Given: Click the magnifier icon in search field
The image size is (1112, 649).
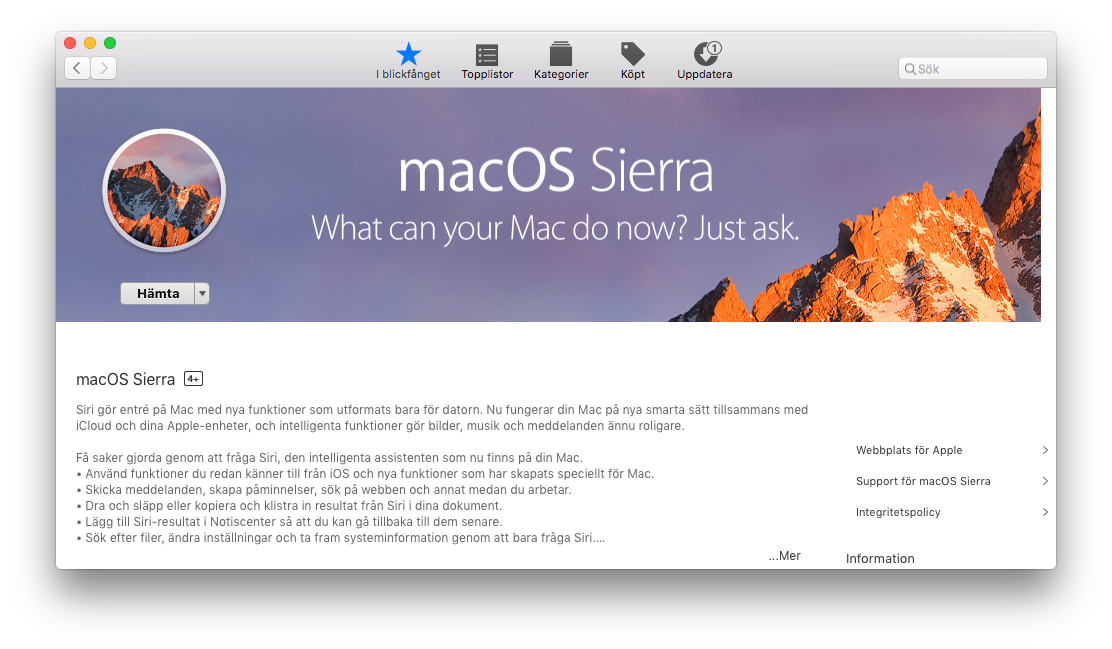Looking at the screenshot, I should coord(910,69).
